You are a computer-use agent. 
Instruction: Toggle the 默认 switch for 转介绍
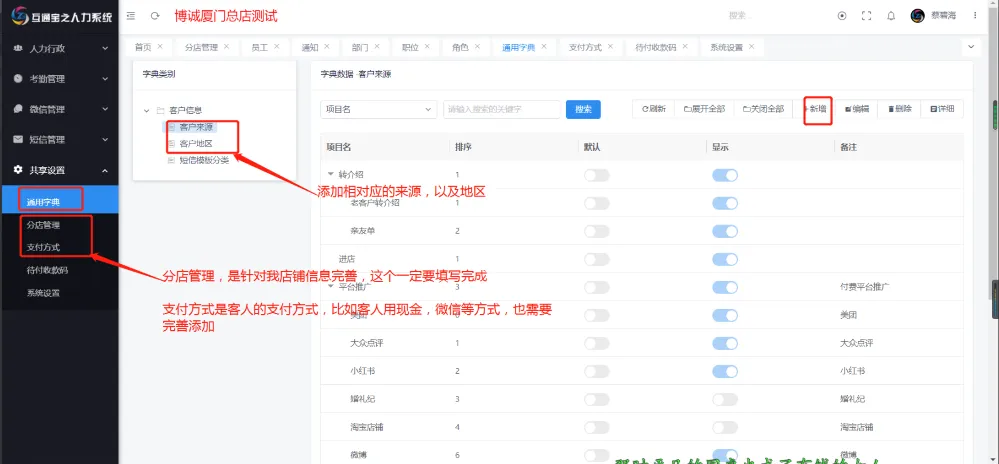pyautogui.click(x=596, y=175)
